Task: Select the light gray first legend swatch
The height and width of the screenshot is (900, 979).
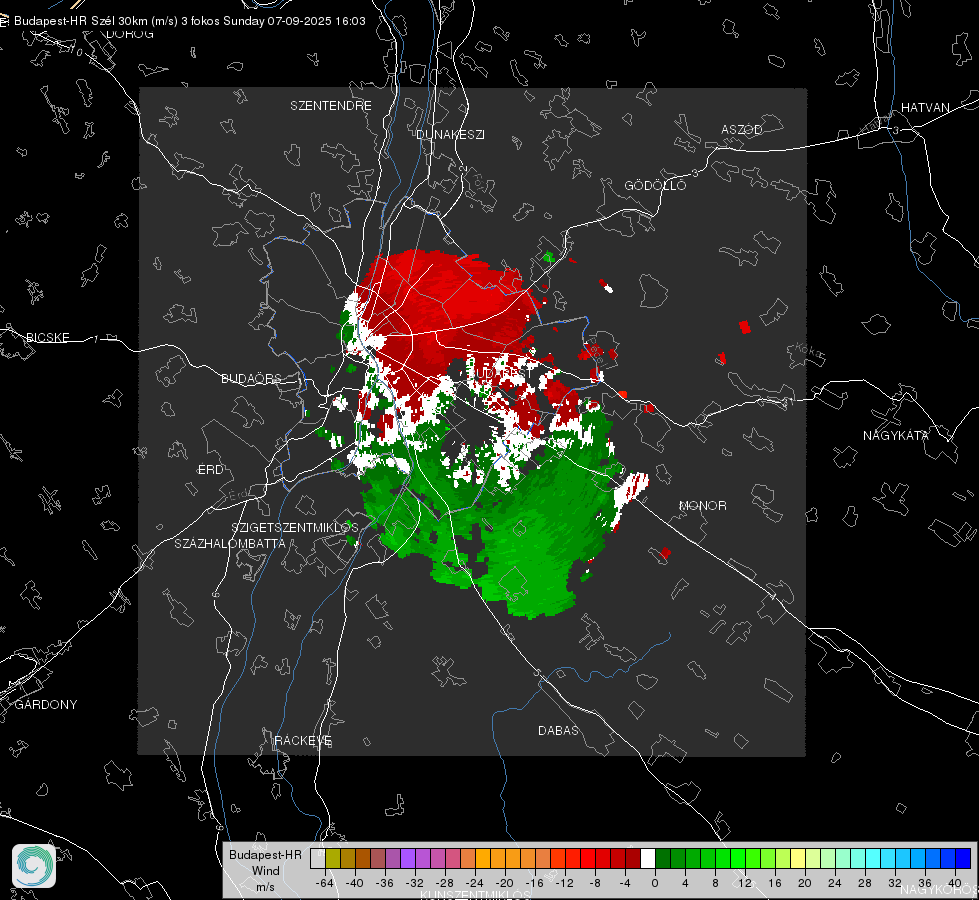Action: click(318, 858)
